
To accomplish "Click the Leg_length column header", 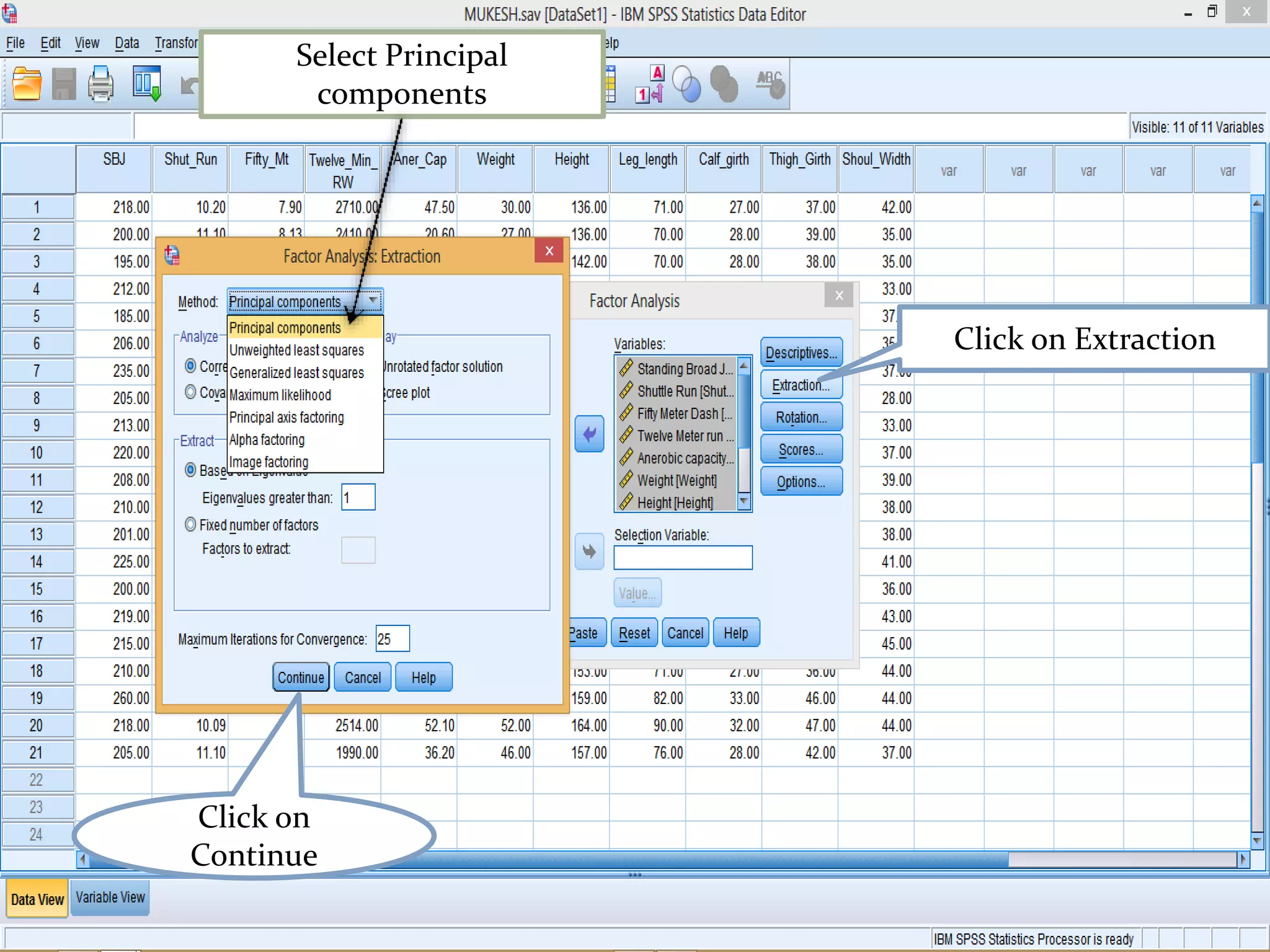I will pos(648,169).
